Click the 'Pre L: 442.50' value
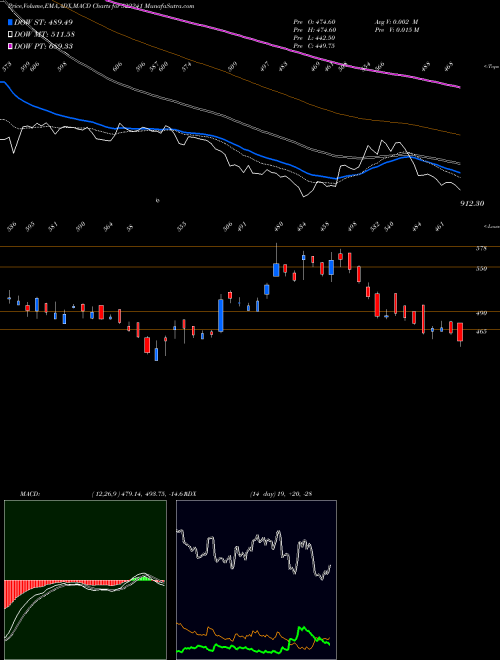The image size is (500, 660). coord(314,38)
